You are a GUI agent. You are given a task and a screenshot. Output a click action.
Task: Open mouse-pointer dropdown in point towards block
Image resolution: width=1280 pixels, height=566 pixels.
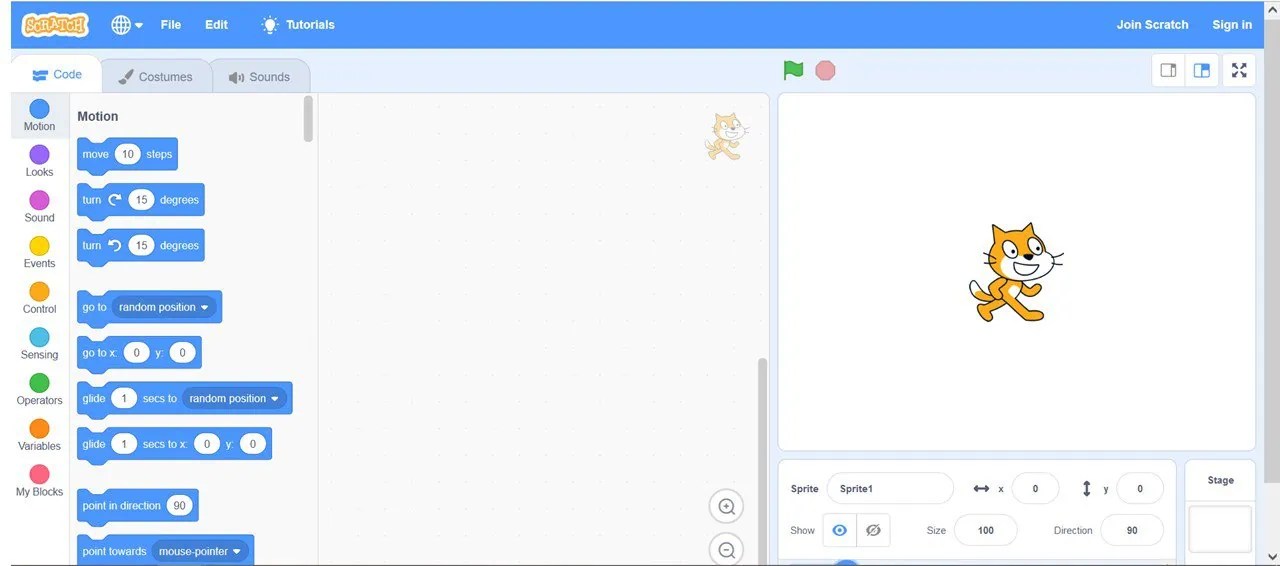click(x=200, y=551)
